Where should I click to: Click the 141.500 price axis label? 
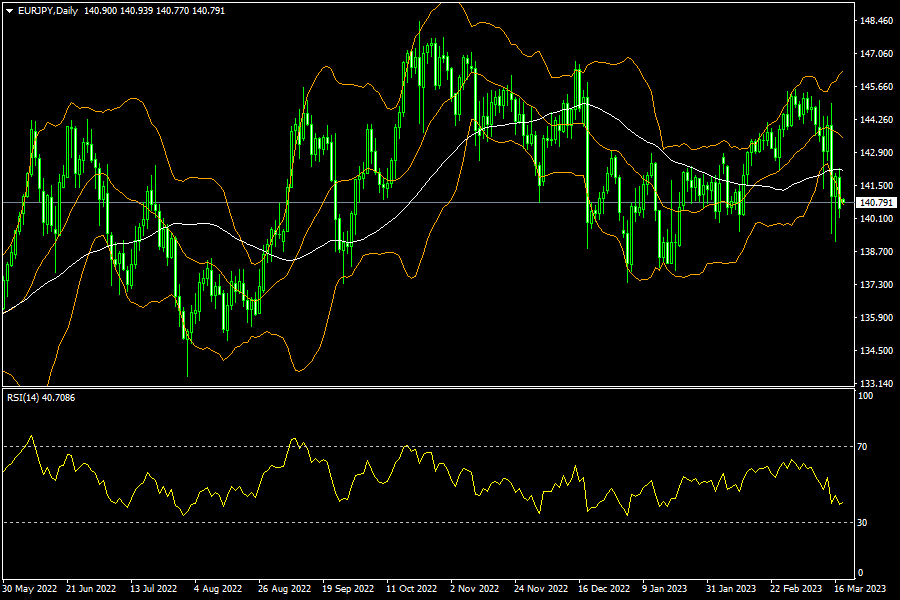coord(876,185)
